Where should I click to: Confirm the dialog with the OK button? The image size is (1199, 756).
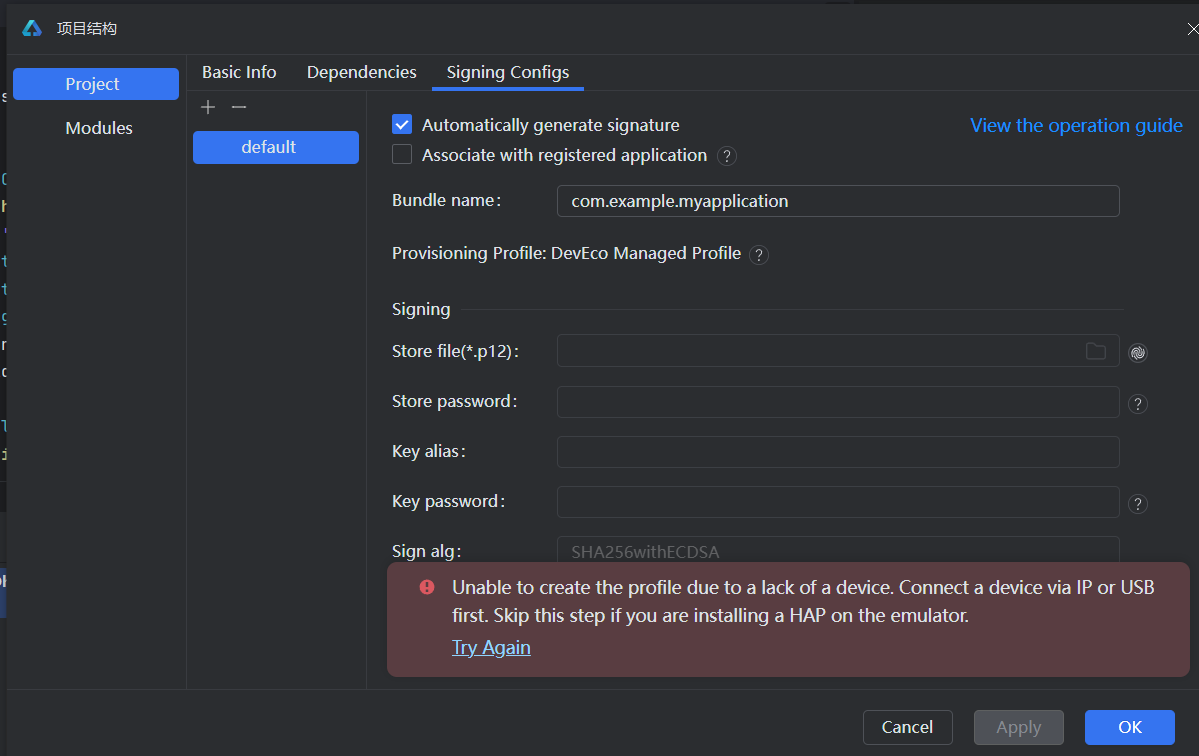click(x=1129, y=727)
